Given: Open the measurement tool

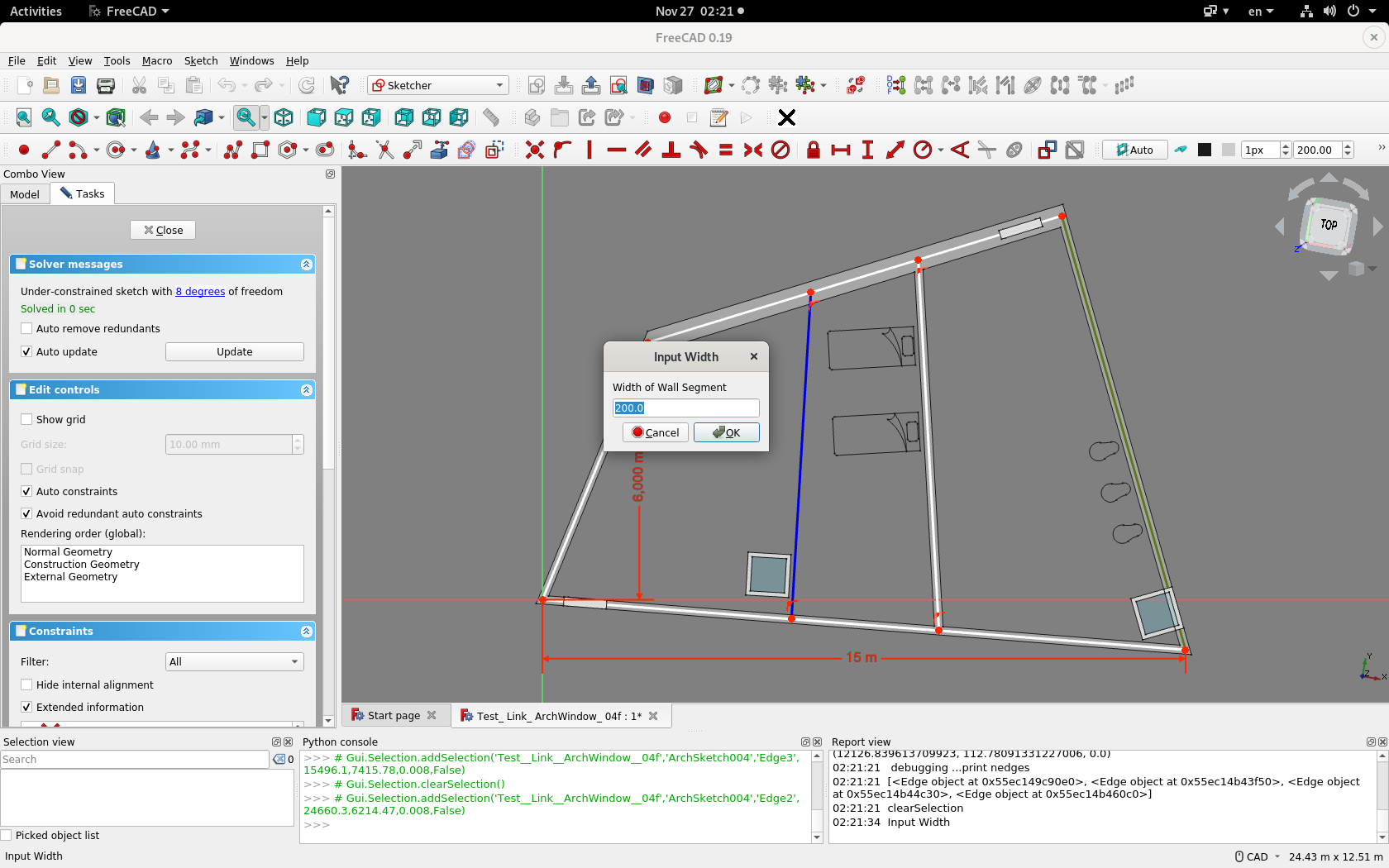Looking at the screenshot, I should coord(491,117).
